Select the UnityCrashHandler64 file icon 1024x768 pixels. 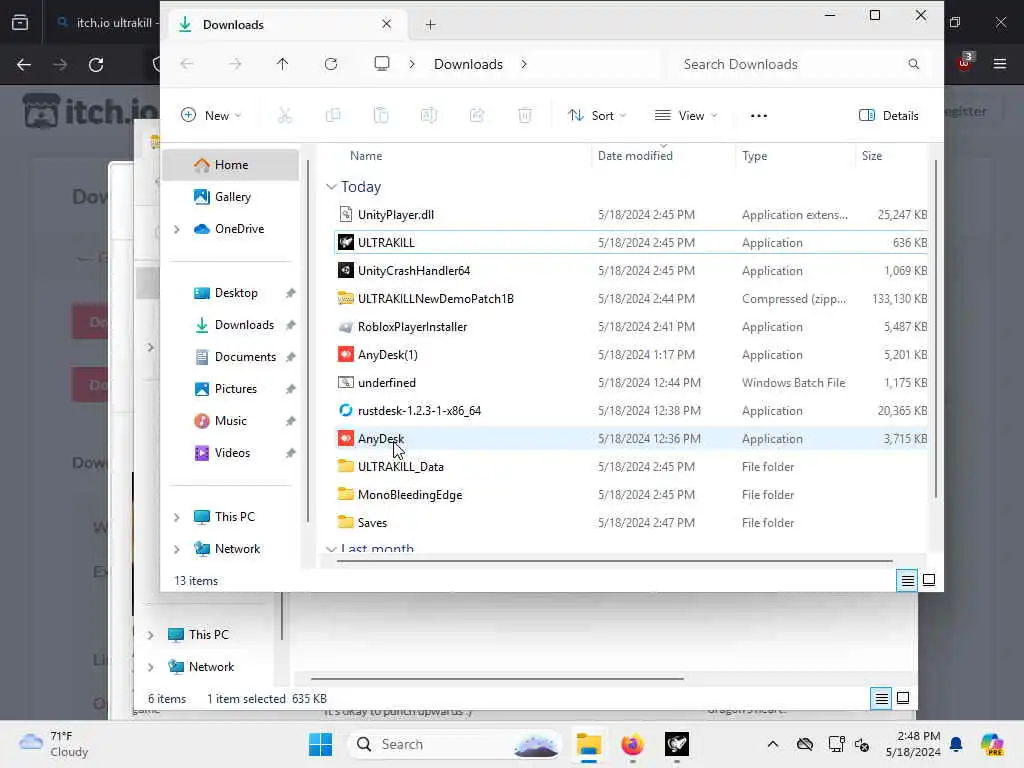345,270
